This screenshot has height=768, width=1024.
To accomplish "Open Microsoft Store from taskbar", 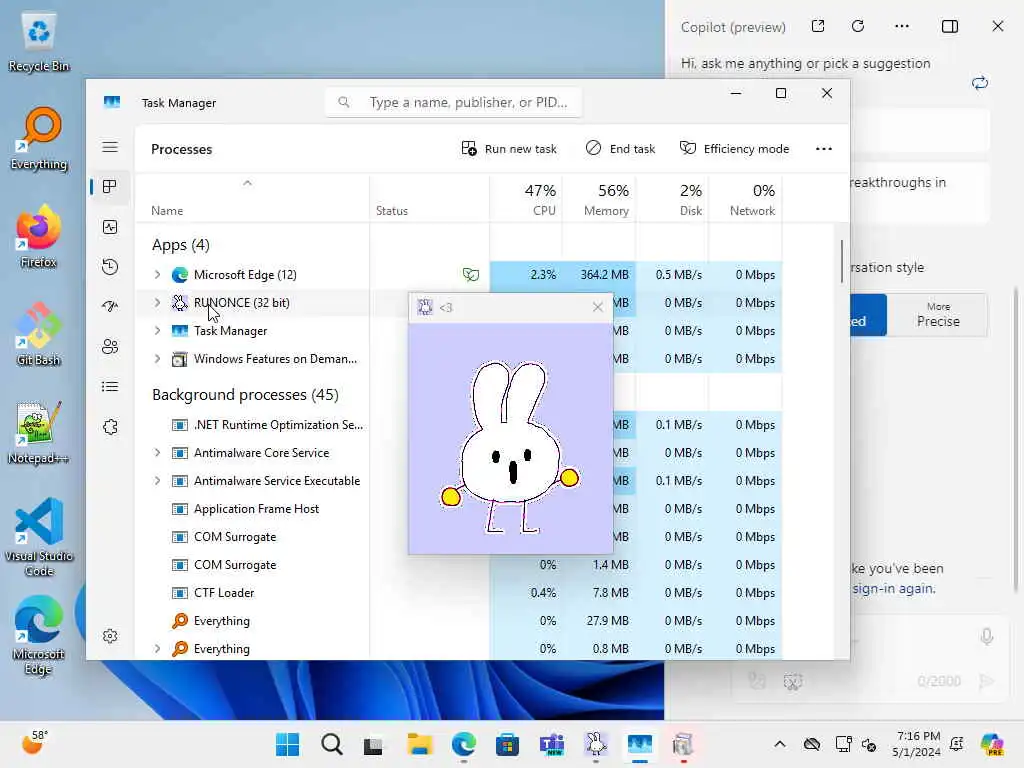I will click(x=507, y=744).
